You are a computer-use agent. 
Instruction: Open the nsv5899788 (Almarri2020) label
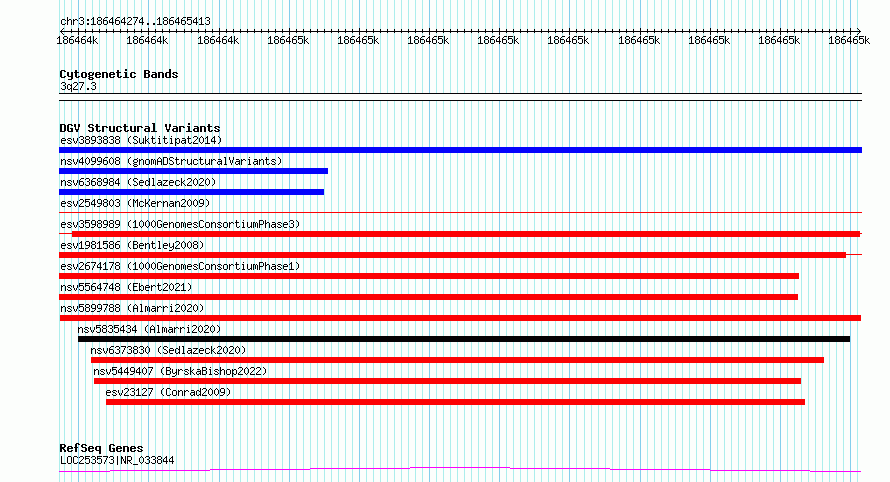[132, 308]
